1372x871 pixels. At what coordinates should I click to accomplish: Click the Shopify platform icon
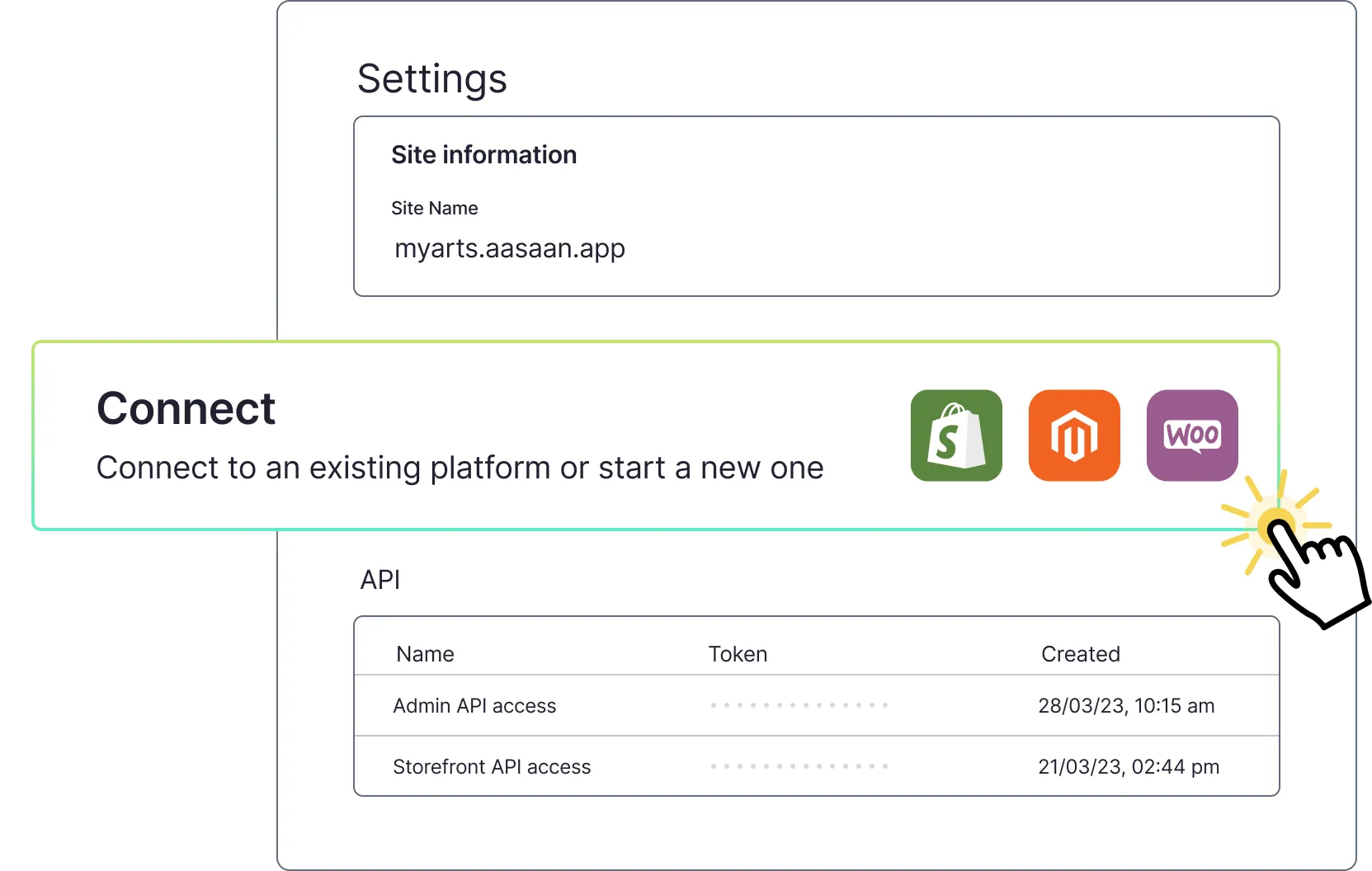(x=956, y=435)
